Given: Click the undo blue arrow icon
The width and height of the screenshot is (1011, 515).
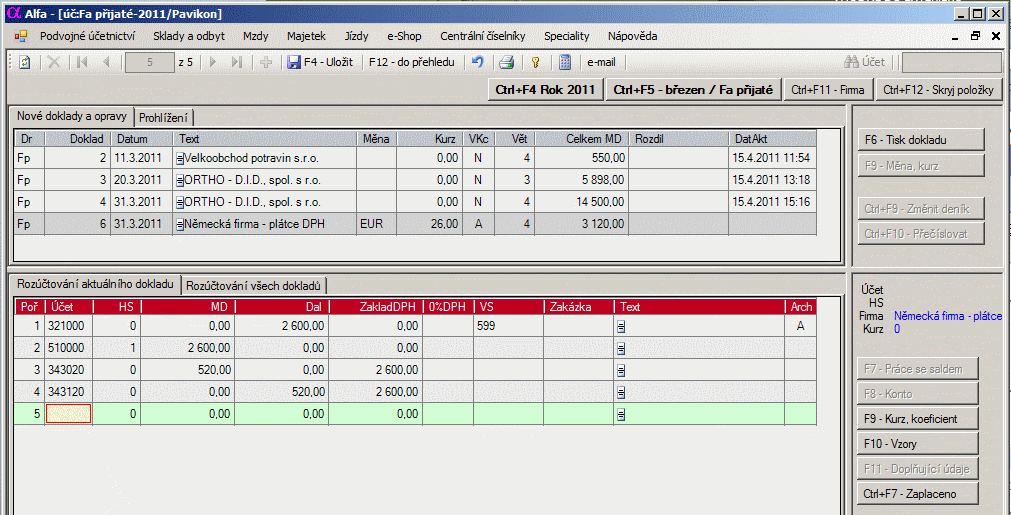Looking at the screenshot, I should pos(478,63).
